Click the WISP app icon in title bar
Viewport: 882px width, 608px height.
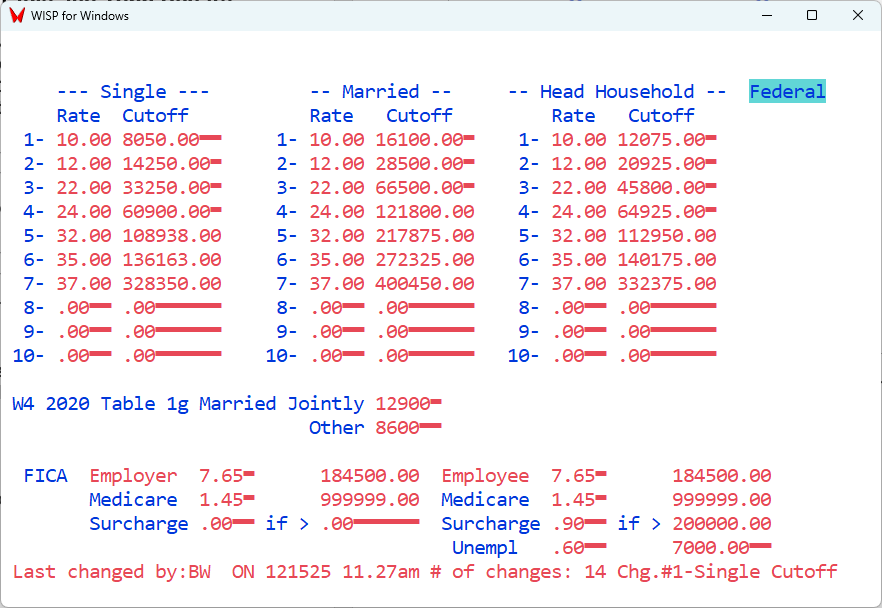(17, 15)
